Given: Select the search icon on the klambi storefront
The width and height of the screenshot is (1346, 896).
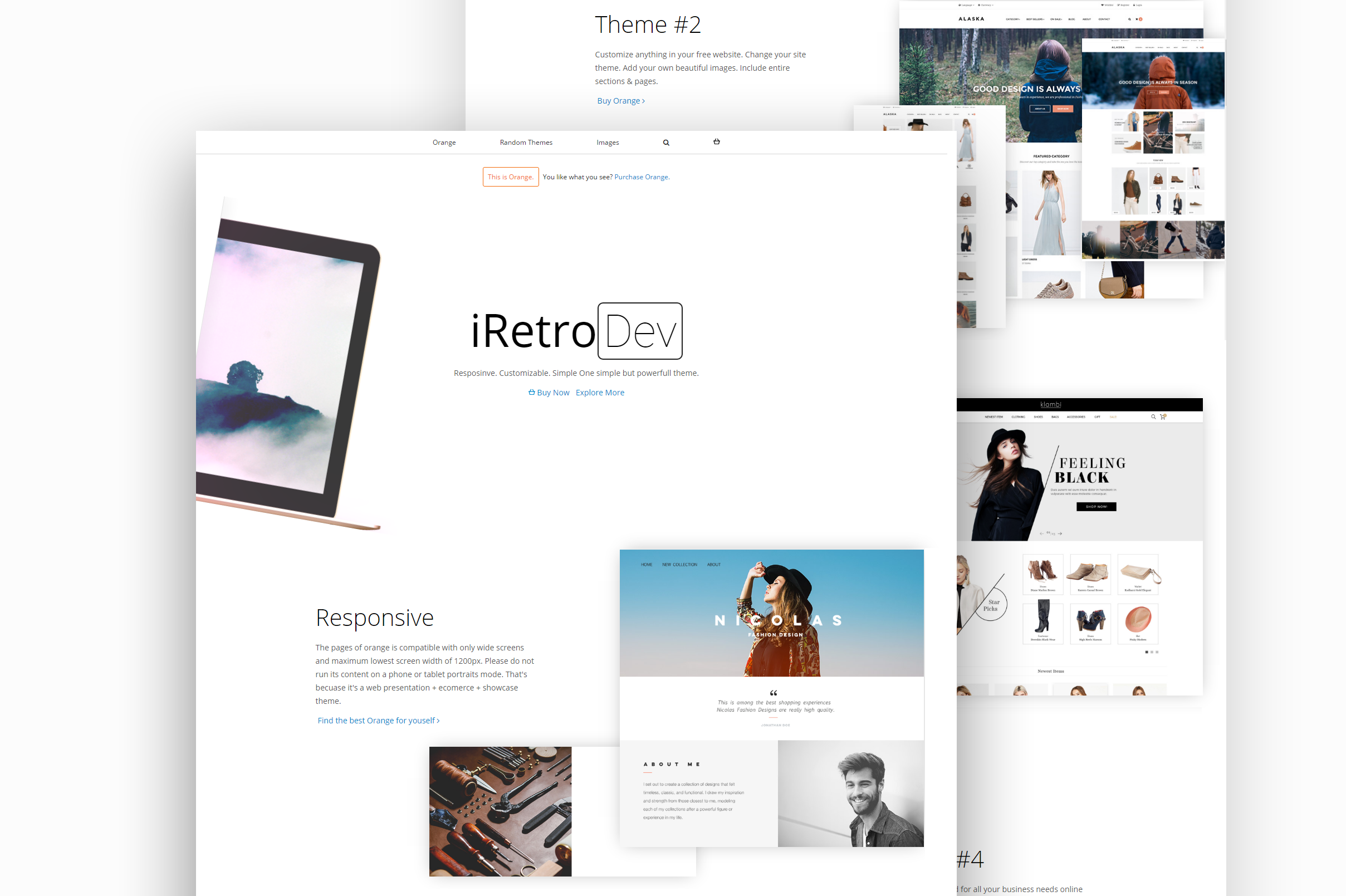Looking at the screenshot, I should click(x=1153, y=417).
